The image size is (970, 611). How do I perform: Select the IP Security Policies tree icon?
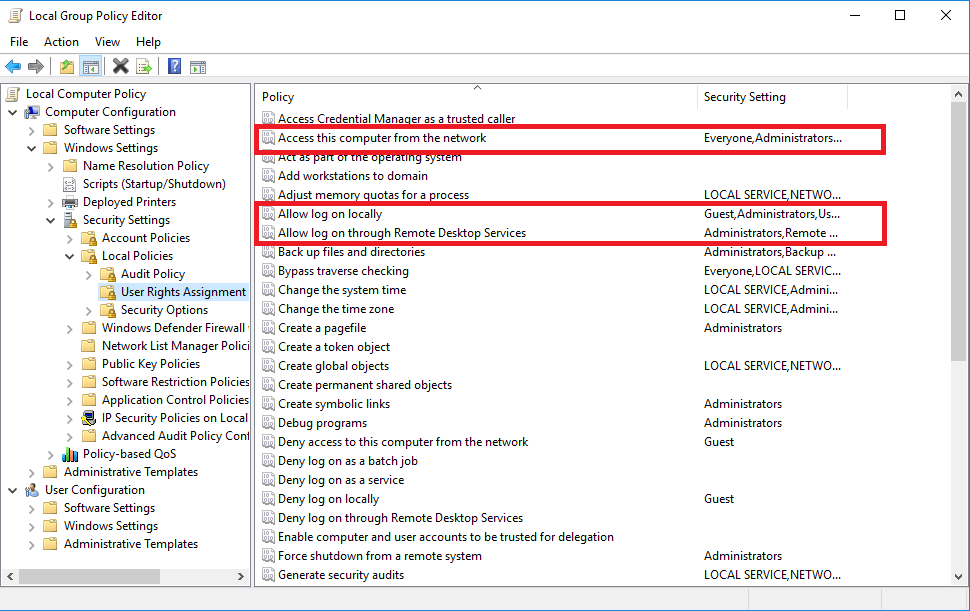tap(89, 418)
